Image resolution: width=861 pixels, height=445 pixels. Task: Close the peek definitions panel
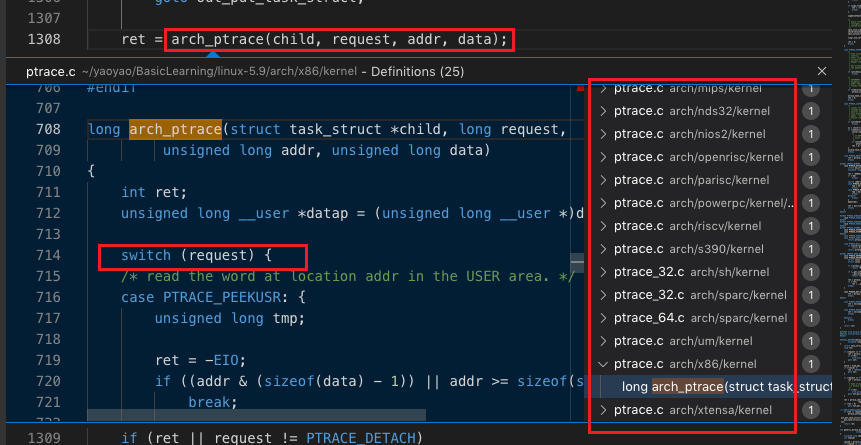821,71
